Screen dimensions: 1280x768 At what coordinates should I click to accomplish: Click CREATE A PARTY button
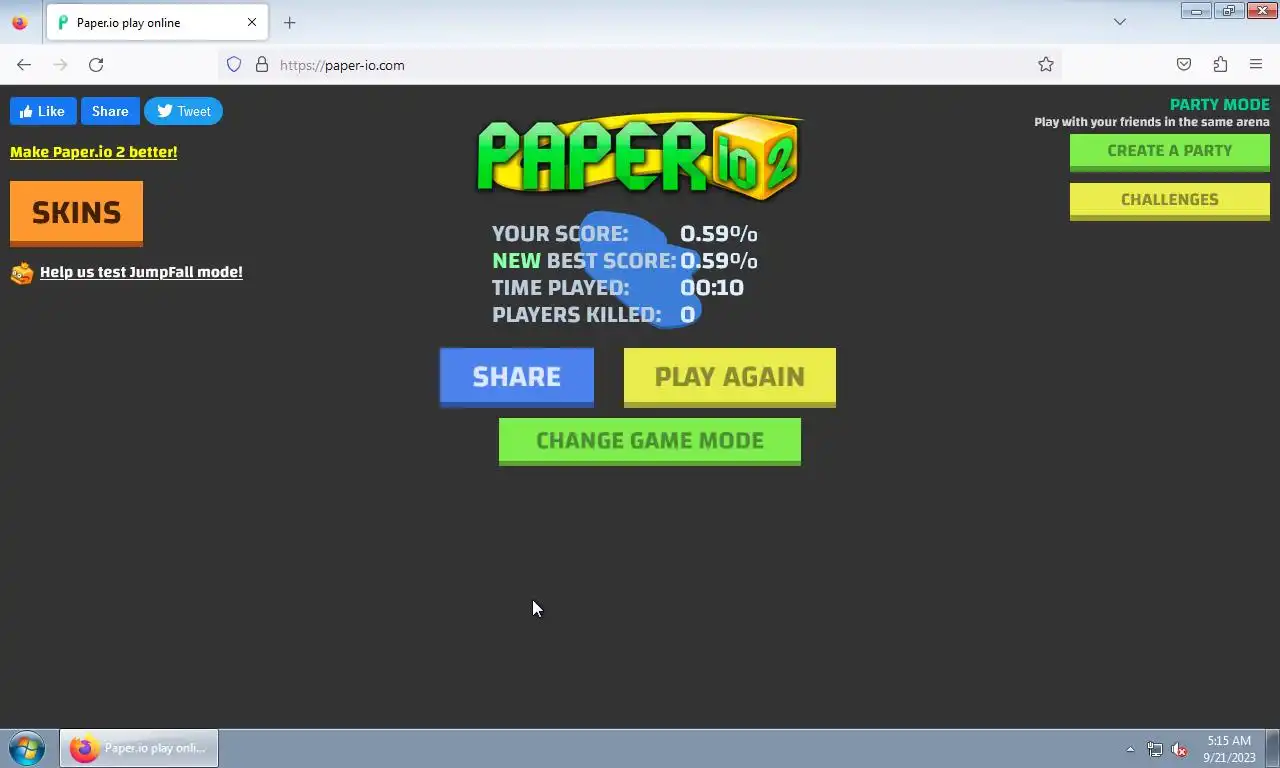click(1170, 151)
